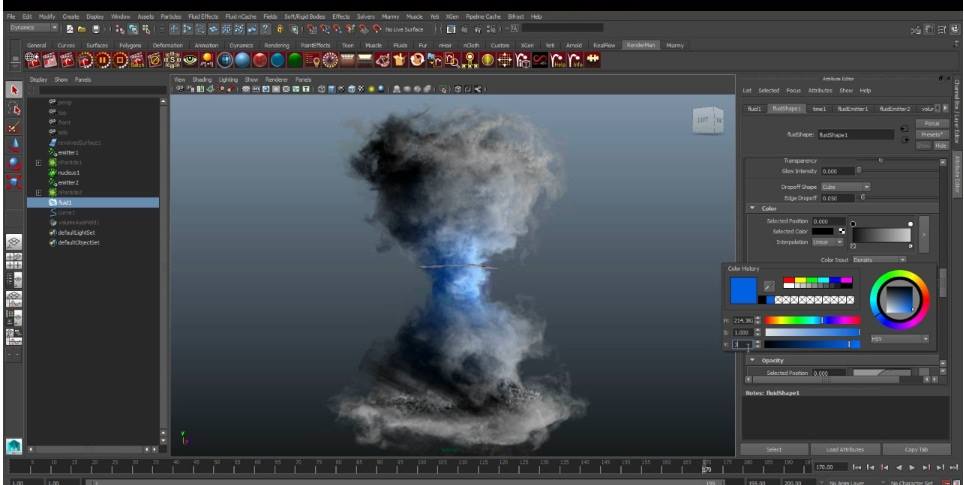Choose the Lasso Select tool
964x485 pixels.
tap(14, 109)
